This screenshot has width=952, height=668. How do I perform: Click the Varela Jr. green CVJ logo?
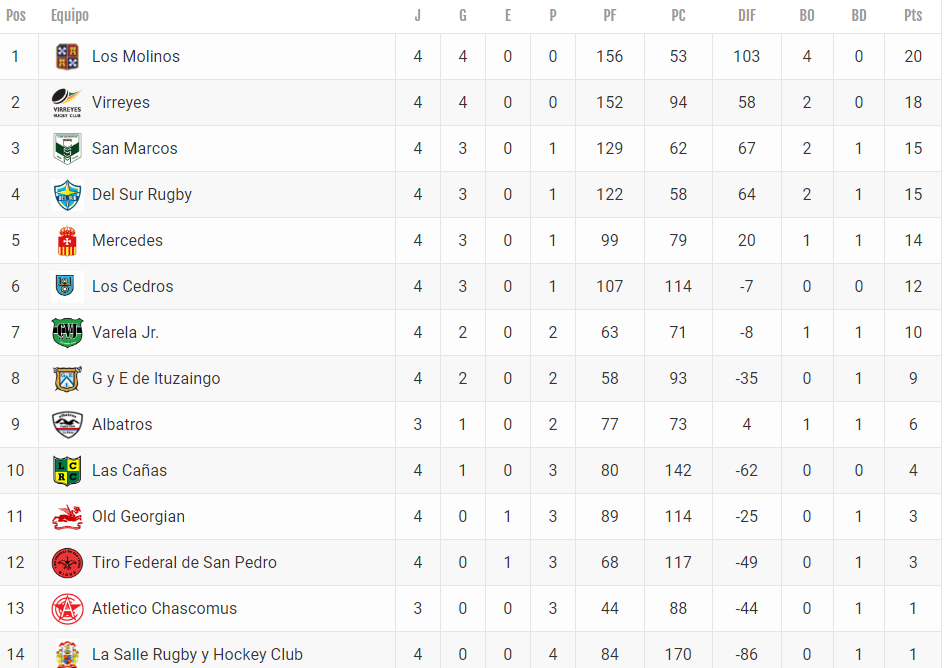[x=67, y=333]
